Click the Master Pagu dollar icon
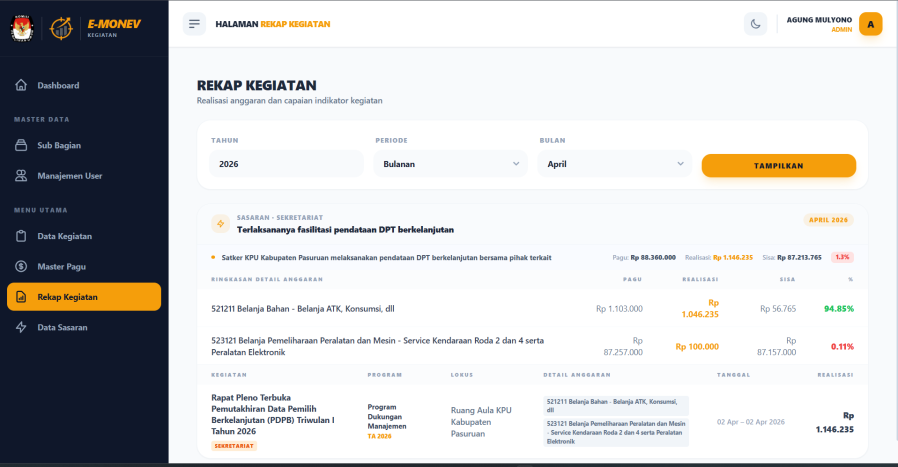Image resolution: width=898 pixels, height=467 pixels. (x=21, y=266)
